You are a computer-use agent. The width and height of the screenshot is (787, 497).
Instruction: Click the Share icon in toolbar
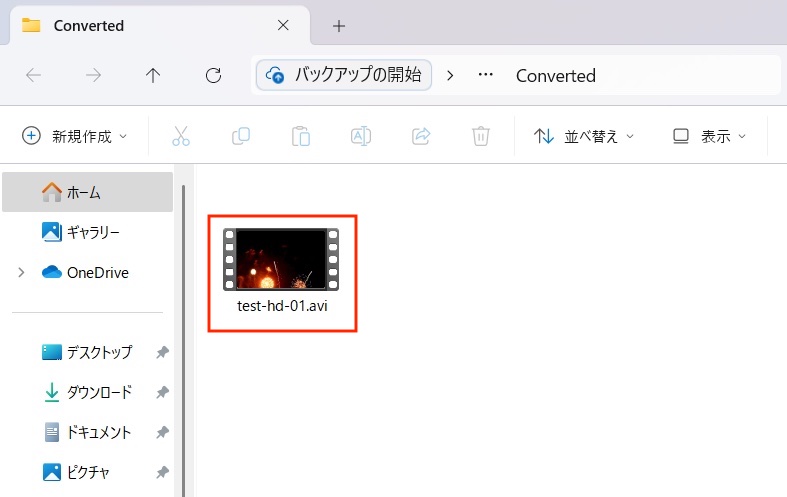click(x=421, y=136)
